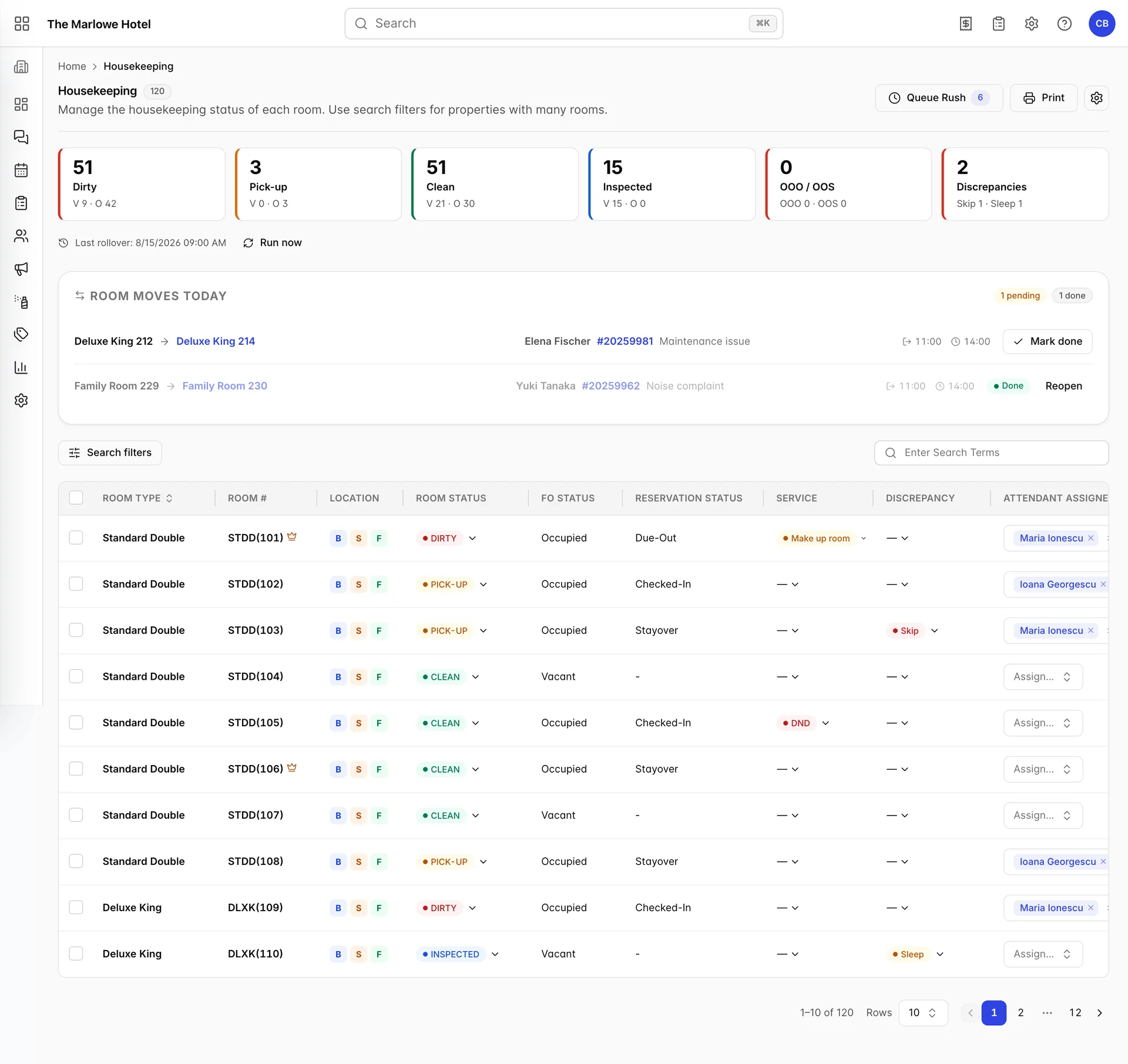The width and height of the screenshot is (1128, 1064).
Task: Open the billing receipt icon in header
Action: click(x=966, y=24)
